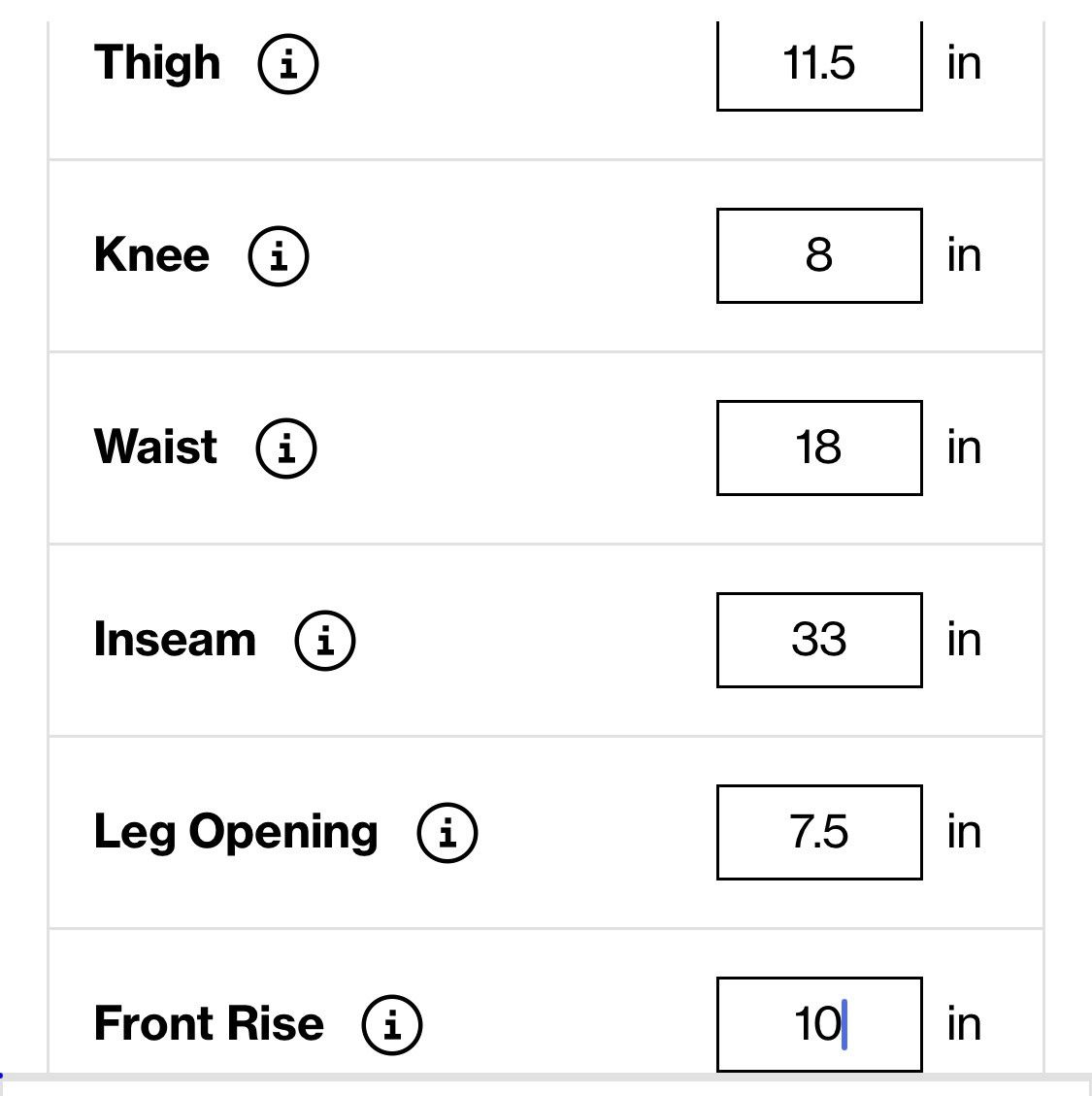This screenshot has height=1096, width=1092.
Task: Click the "in" unit beside Inseam
Action: pyautogui.click(x=964, y=640)
